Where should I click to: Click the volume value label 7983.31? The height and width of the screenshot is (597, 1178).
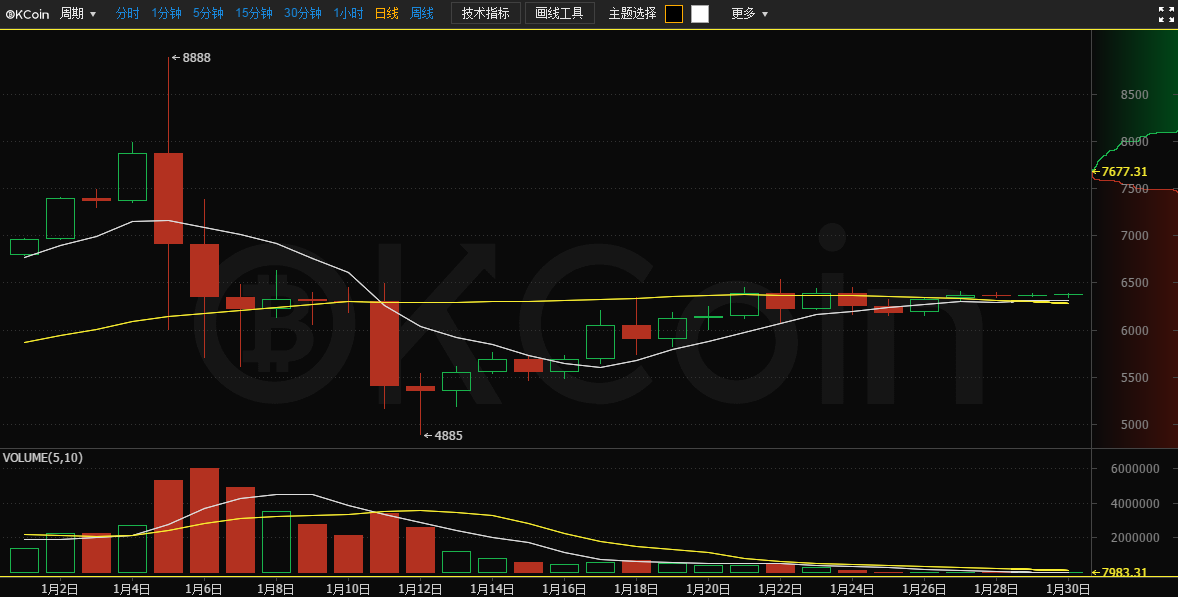[1119, 572]
